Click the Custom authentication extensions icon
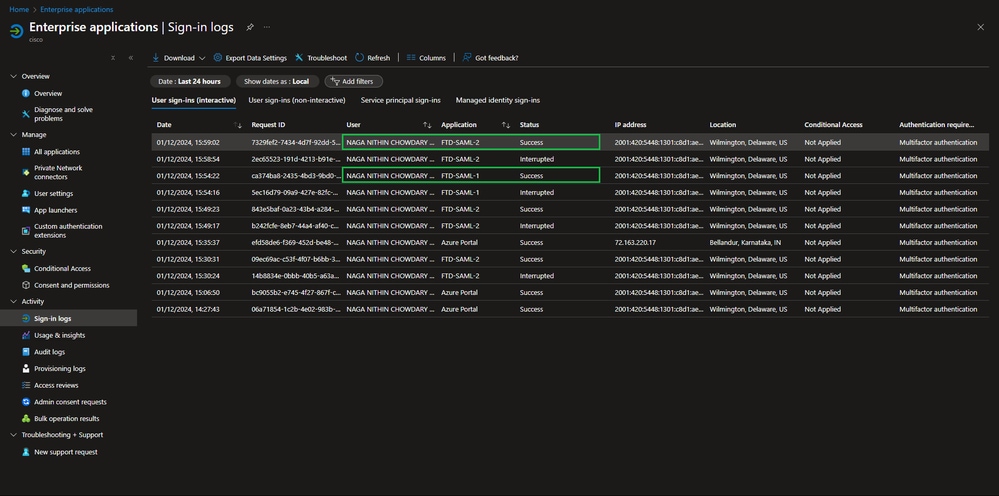Screen dimensions: 999x496 (25, 230)
